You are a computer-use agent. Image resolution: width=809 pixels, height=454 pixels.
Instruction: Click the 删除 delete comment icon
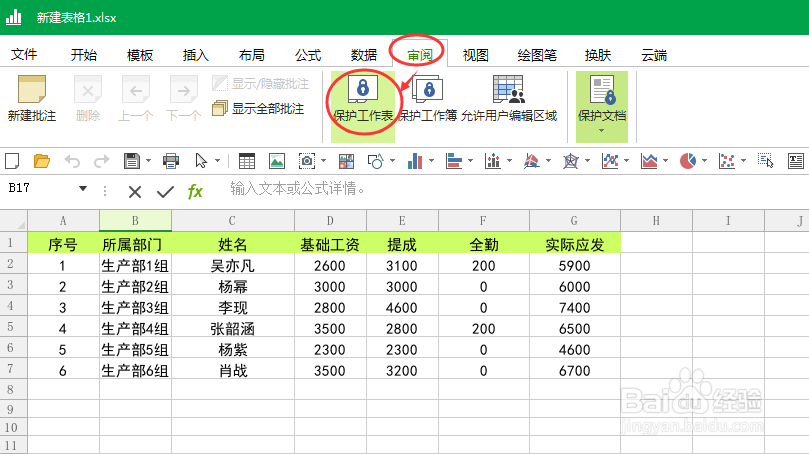point(88,90)
